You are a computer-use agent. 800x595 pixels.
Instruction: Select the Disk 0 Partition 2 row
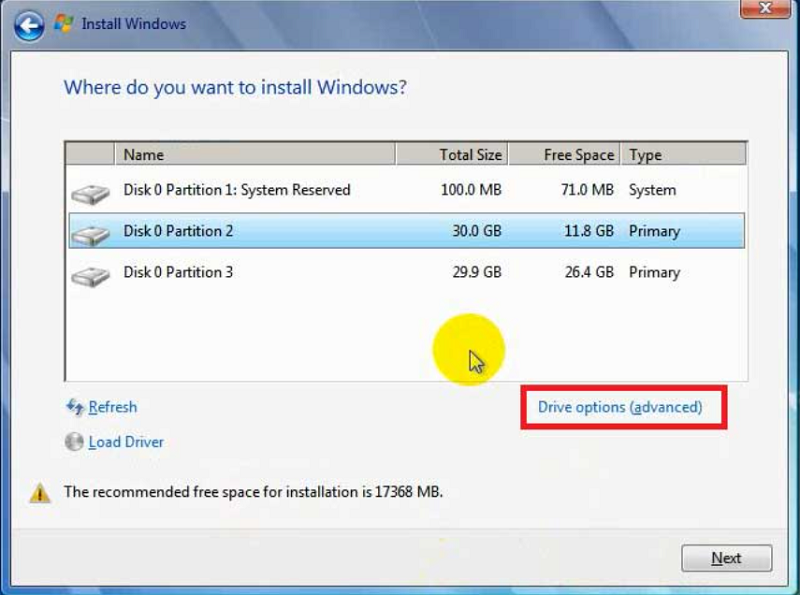click(179, 231)
